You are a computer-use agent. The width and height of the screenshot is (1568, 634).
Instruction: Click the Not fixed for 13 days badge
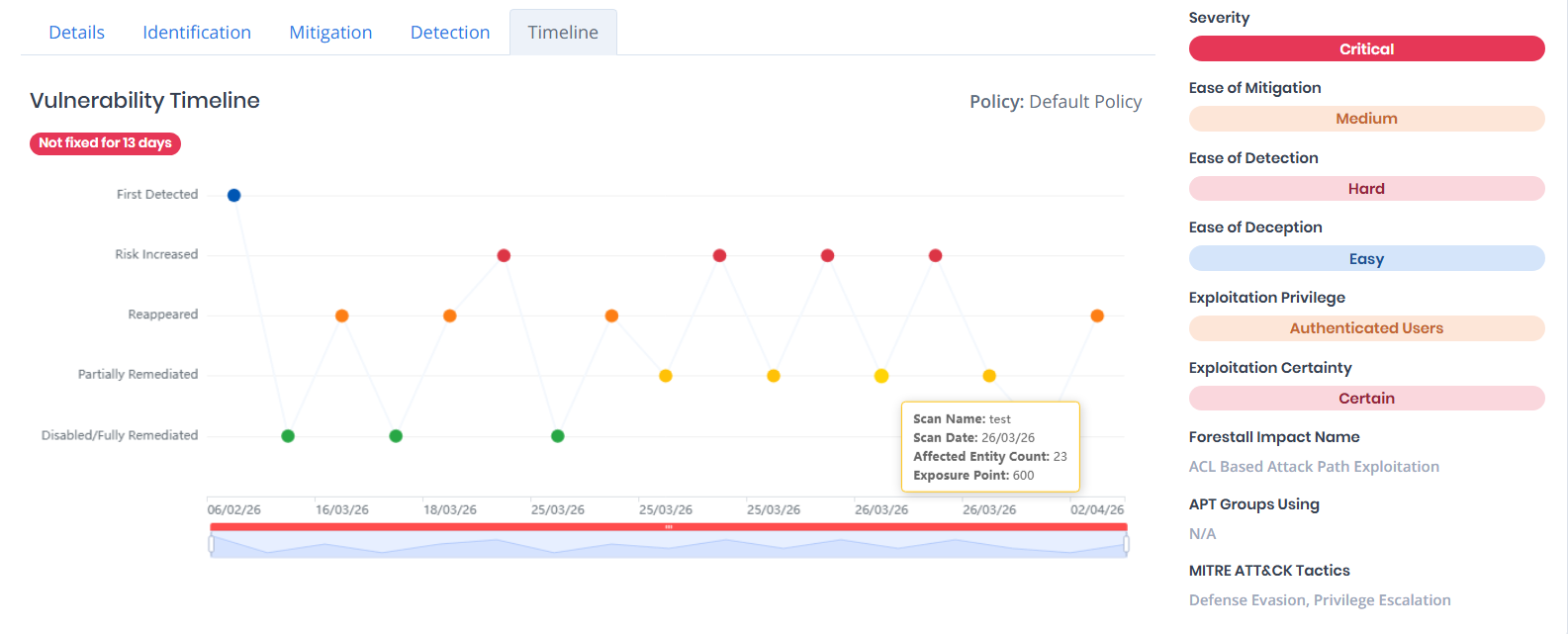tap(105, 143)
